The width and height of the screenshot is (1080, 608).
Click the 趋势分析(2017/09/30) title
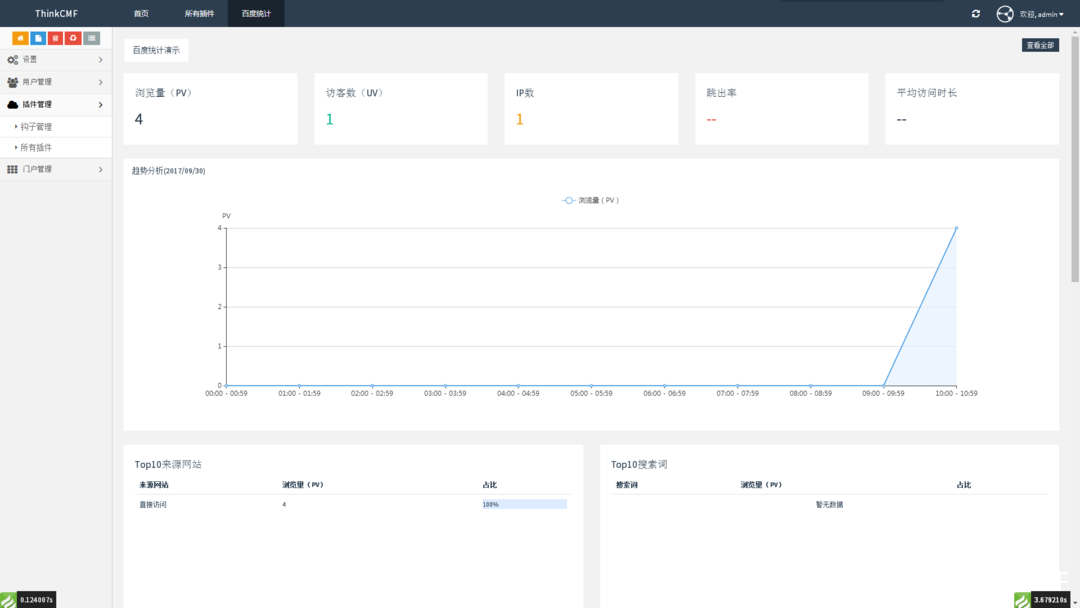pyautogui.click(x=169, y=171)
